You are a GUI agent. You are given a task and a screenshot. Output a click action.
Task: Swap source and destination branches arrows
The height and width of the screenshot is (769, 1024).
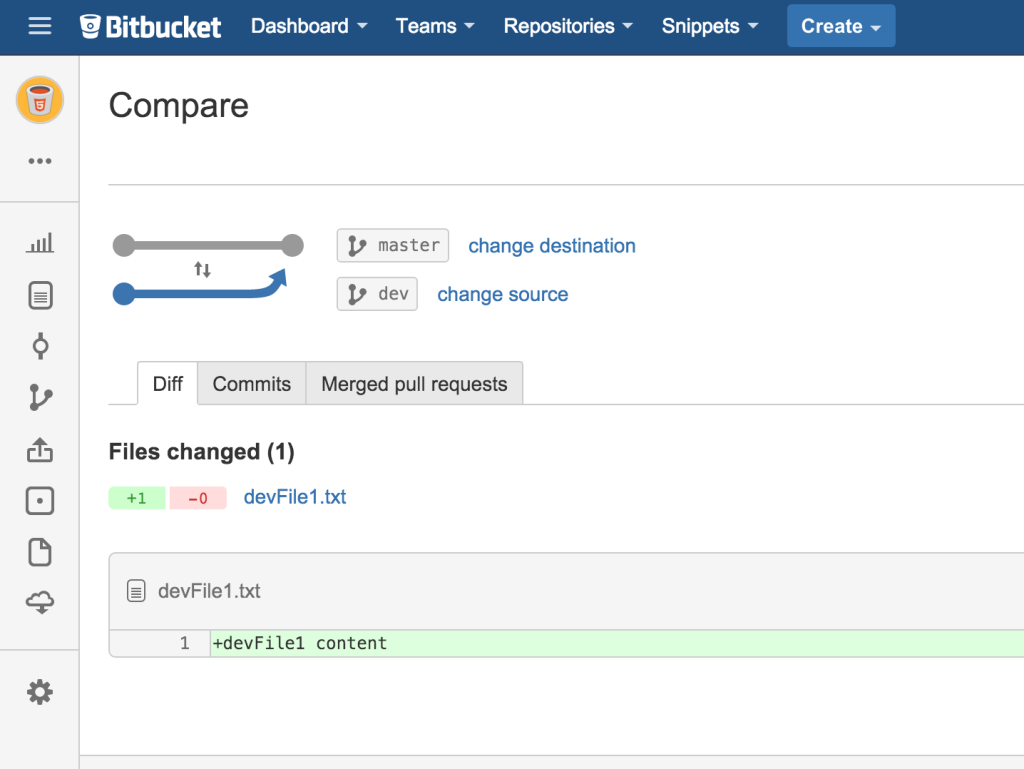pyautogui.click(x=202, y=269)
